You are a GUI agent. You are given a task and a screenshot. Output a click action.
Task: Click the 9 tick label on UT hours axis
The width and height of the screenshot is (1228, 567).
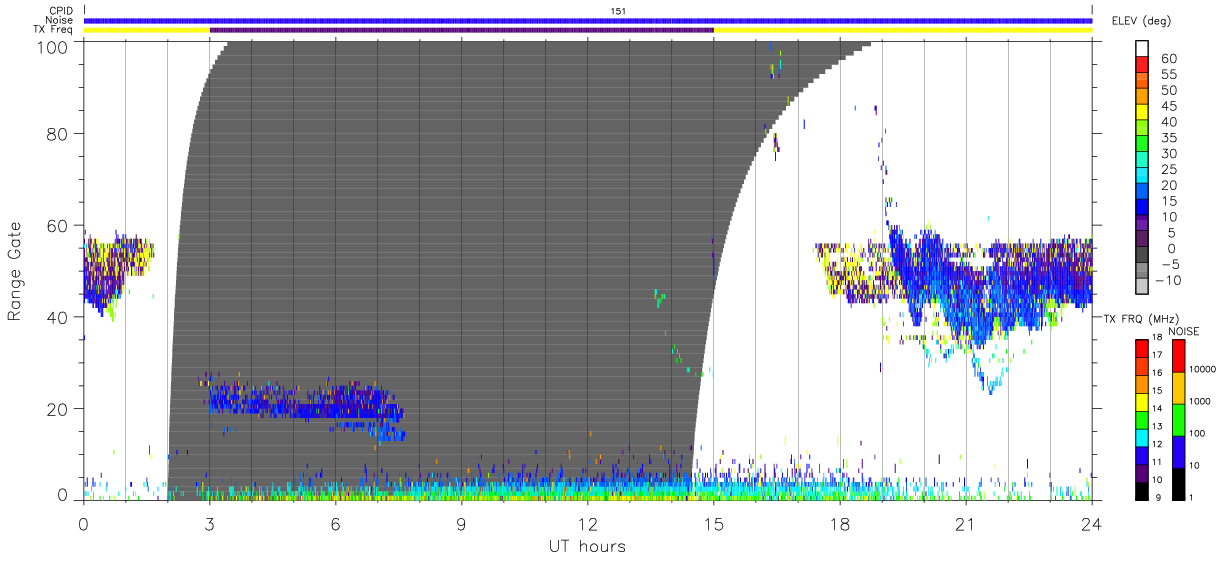click(x=462, y=522)
